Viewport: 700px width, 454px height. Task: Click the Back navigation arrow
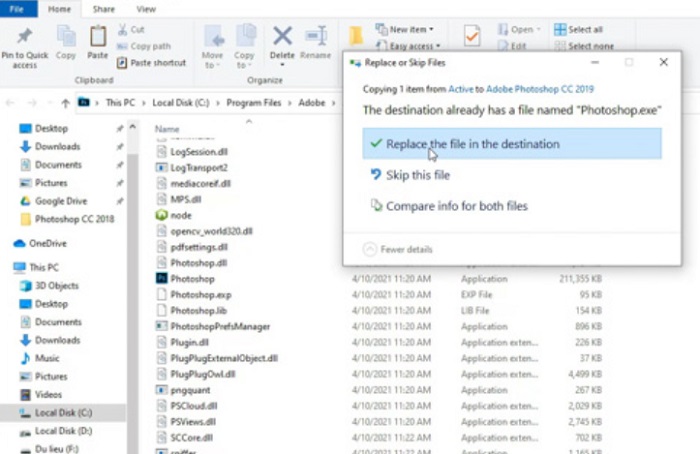[10, 103]
